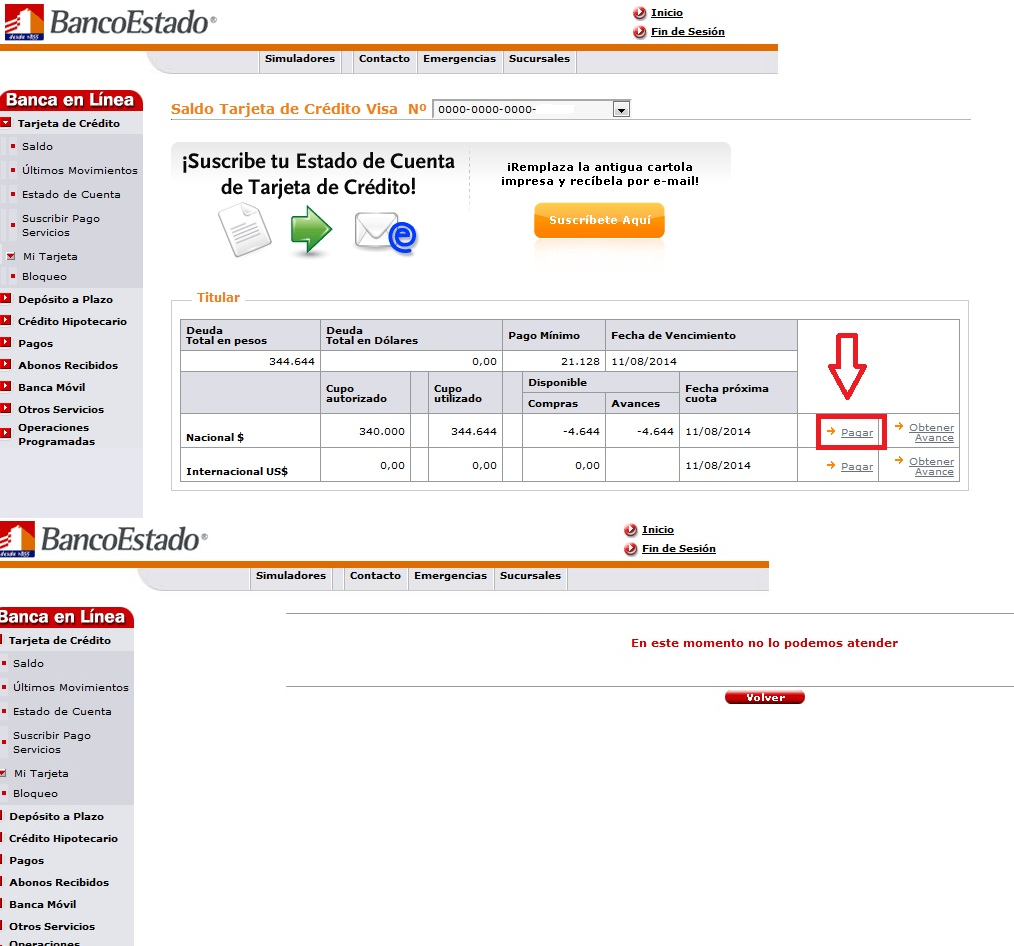Go to Sucursales tab on the upper page
The height and width of the screenshot is (946, 1014).
pyautogui.click(x=539, y=59)
